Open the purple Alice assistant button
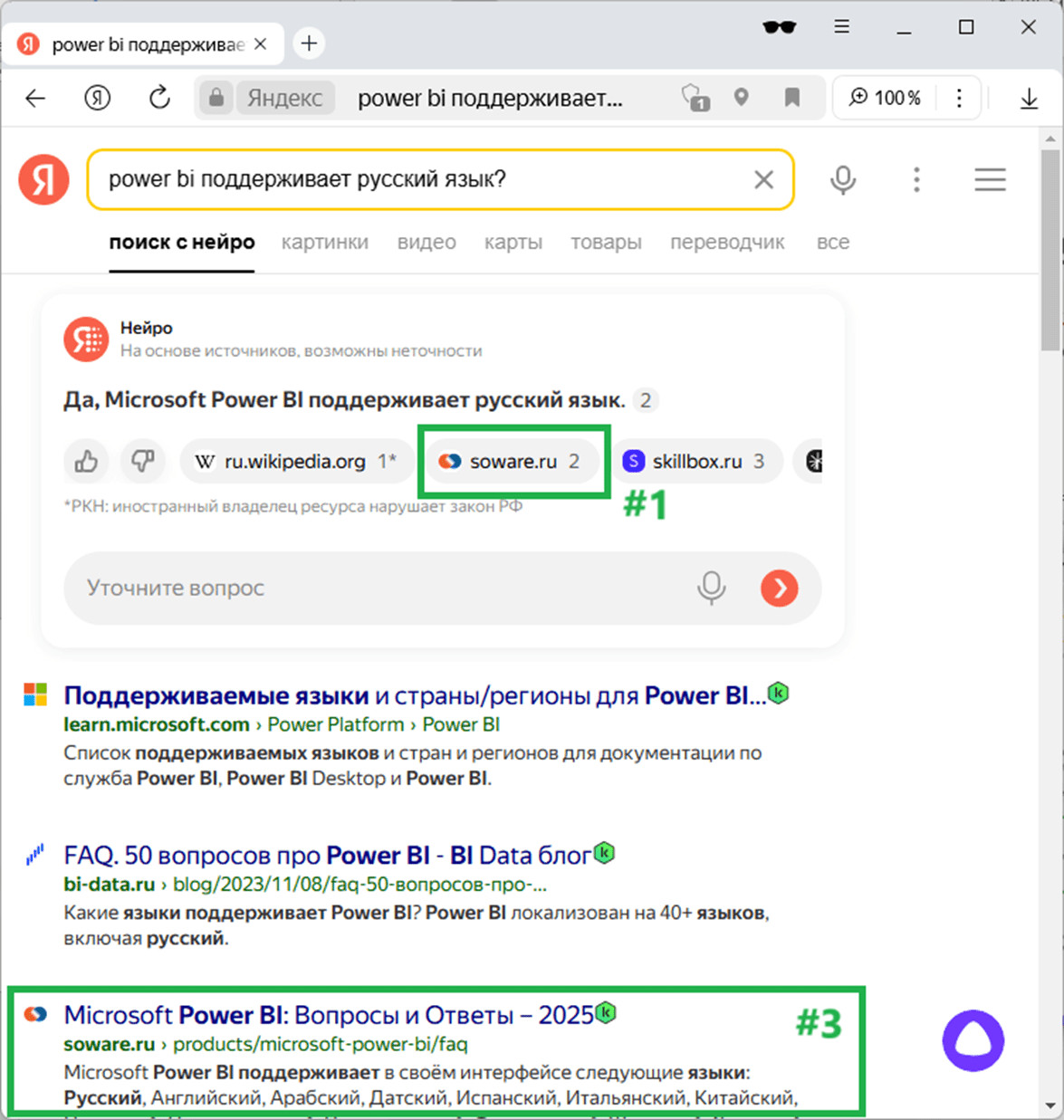 (973, 1040)
